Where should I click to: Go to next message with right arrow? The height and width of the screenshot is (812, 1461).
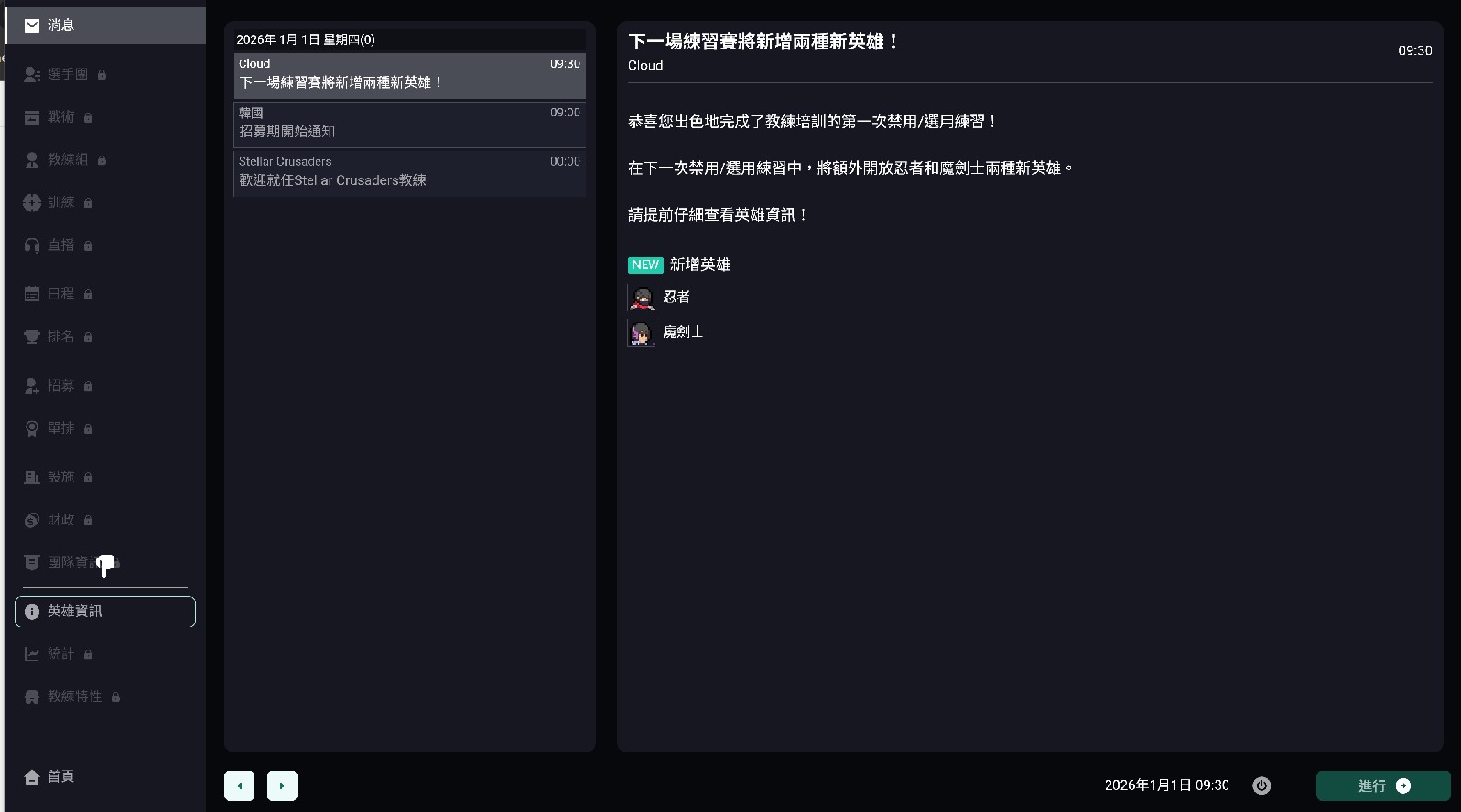coord(282,785)
